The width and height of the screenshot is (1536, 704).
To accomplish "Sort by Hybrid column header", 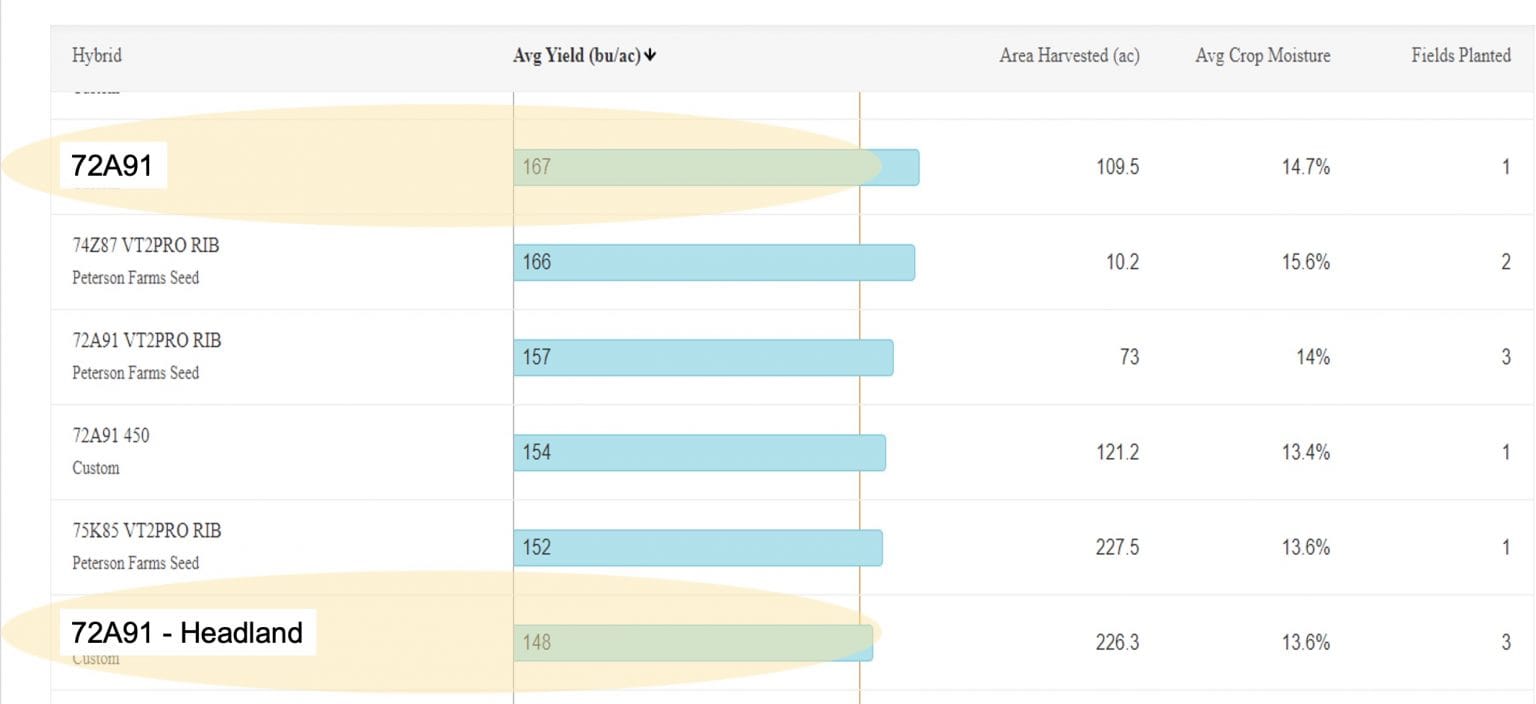I will pos(96,56).
